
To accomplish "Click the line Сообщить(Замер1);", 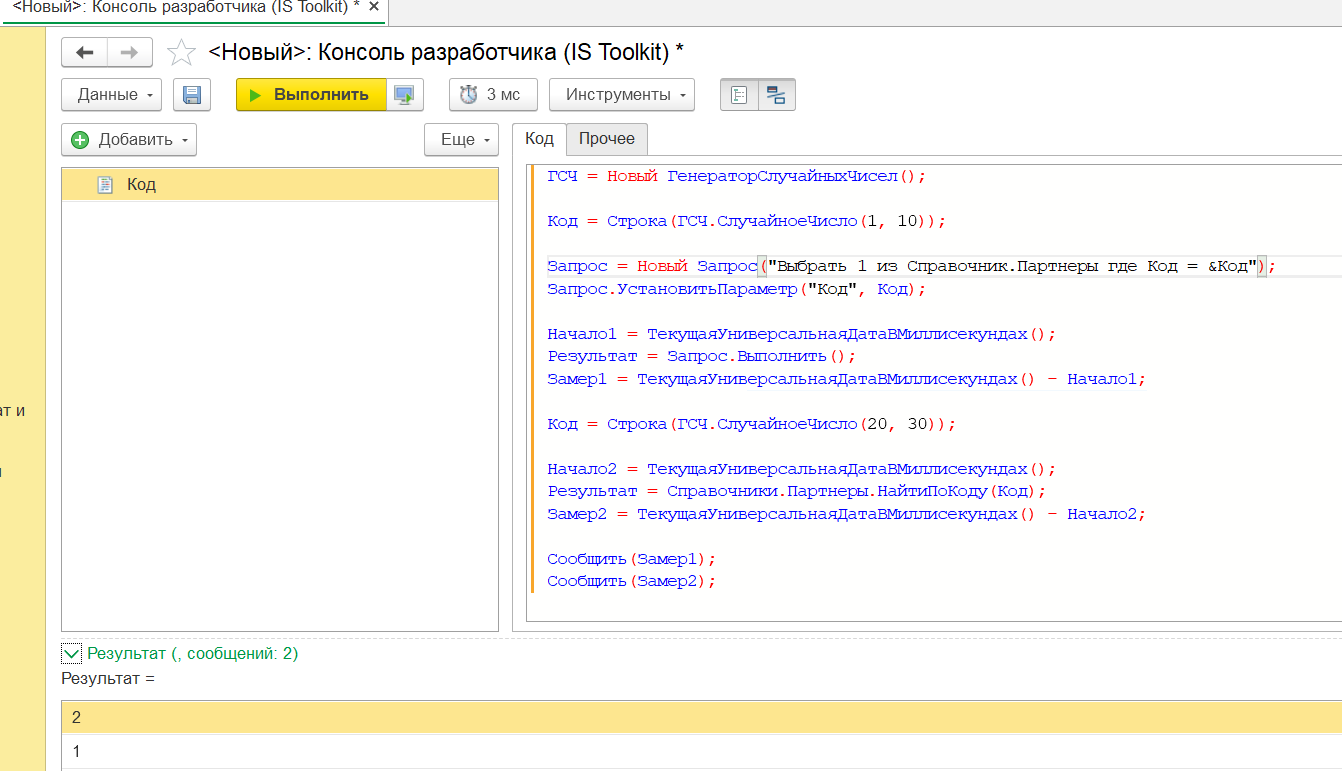I will 632,559.
